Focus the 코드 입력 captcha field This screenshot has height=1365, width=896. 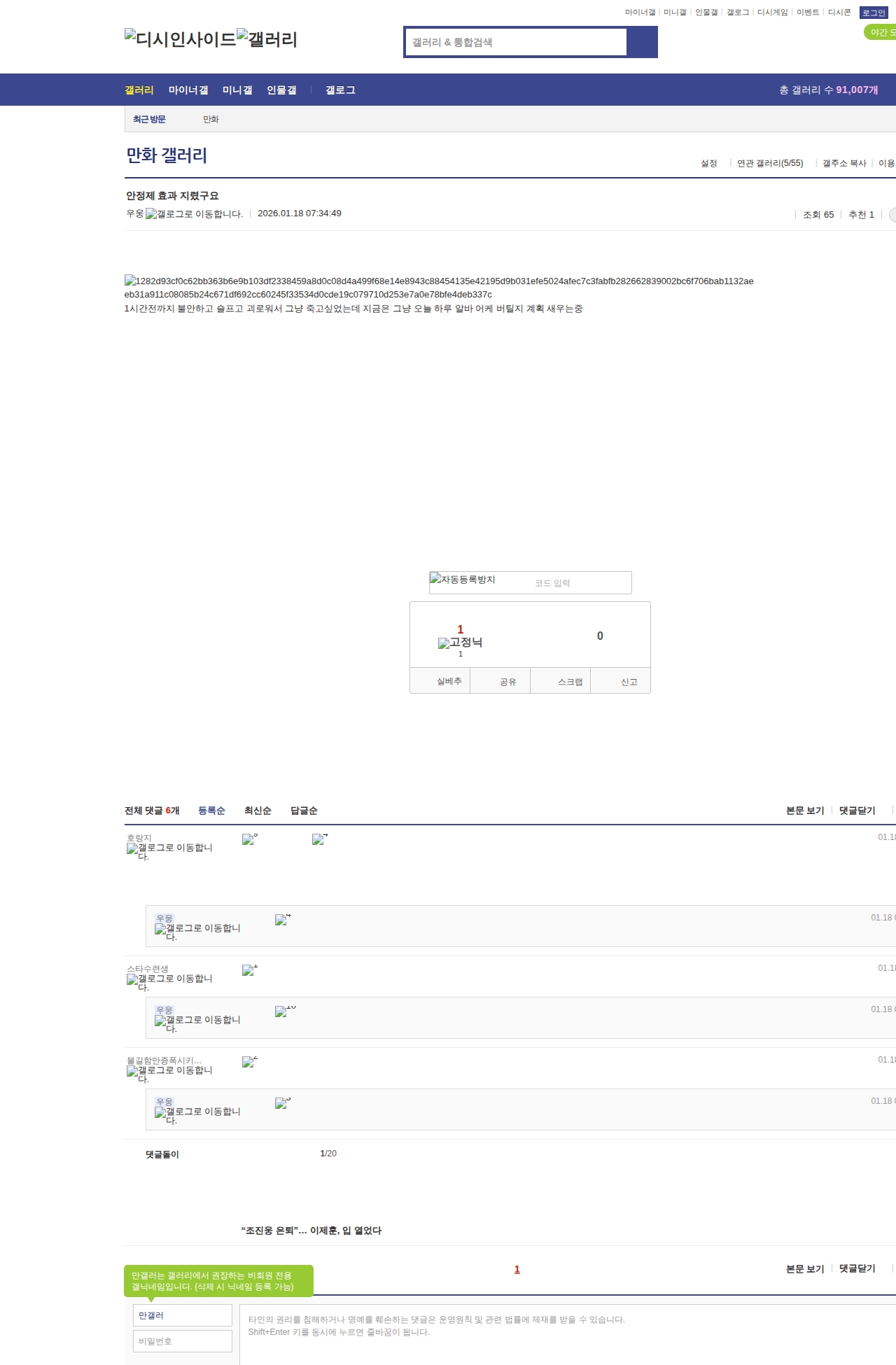pyautogui.click(x=581, y=583)
